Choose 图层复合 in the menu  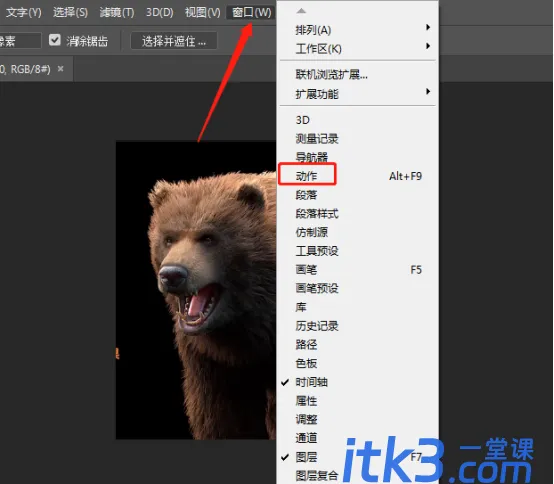358,476
